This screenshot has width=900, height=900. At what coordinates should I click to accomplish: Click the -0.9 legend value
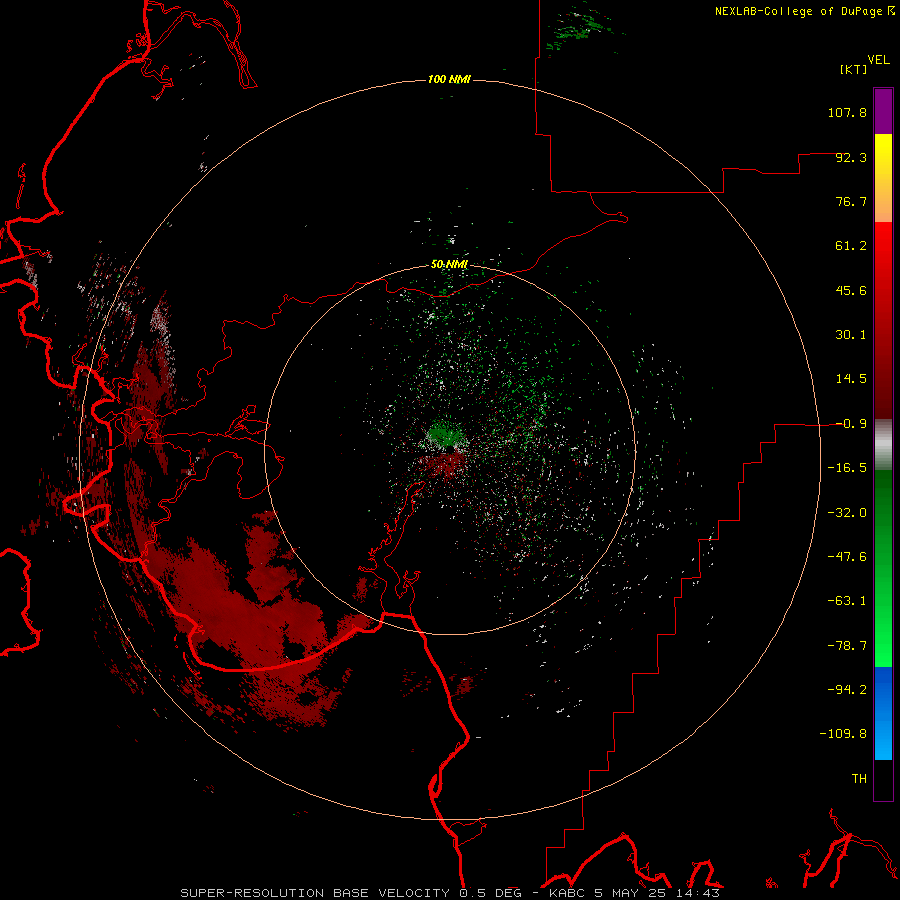[x=851, y=424]
